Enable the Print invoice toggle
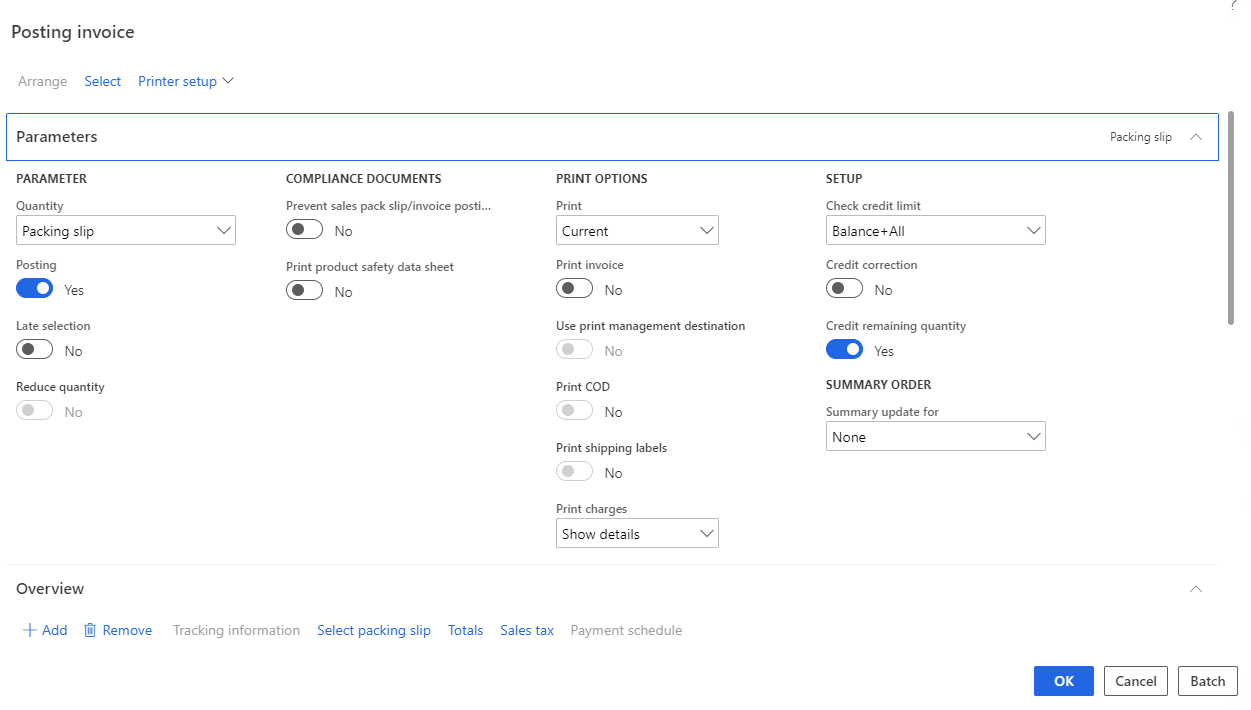This screenshot has height=710, width=1251. pos(574,288)
